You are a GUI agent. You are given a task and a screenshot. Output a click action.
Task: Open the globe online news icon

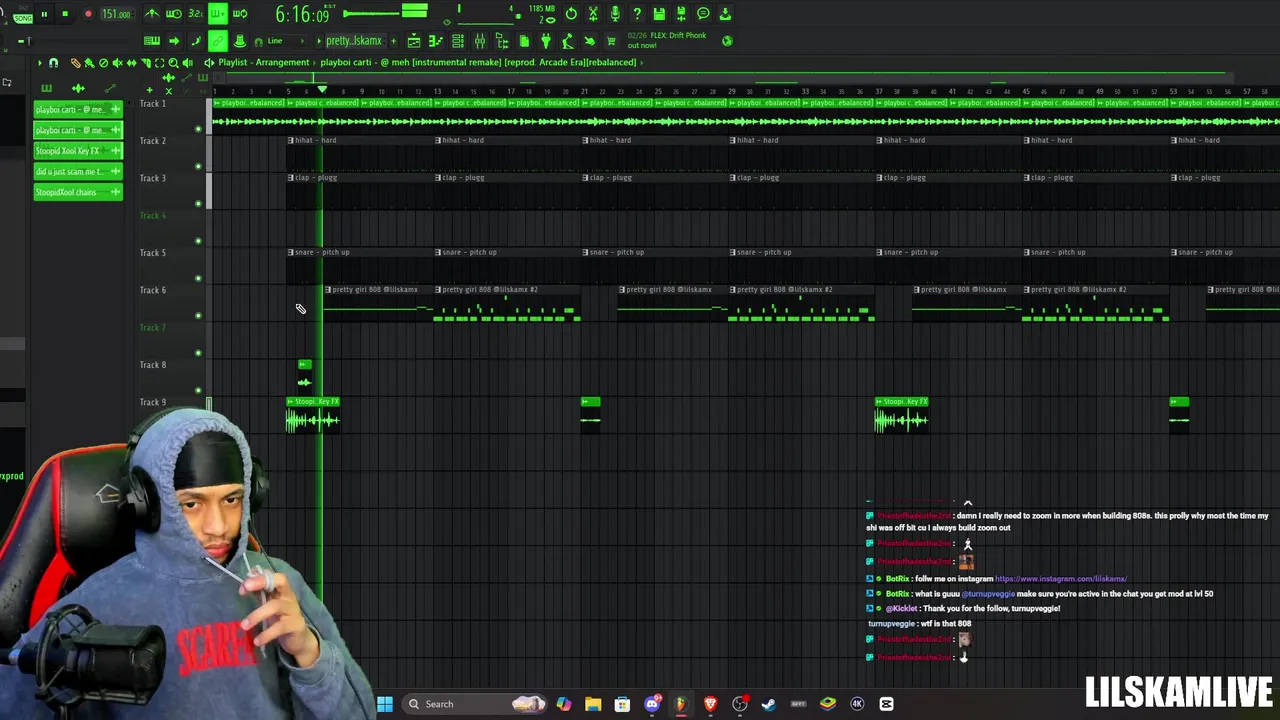[727, 41]
